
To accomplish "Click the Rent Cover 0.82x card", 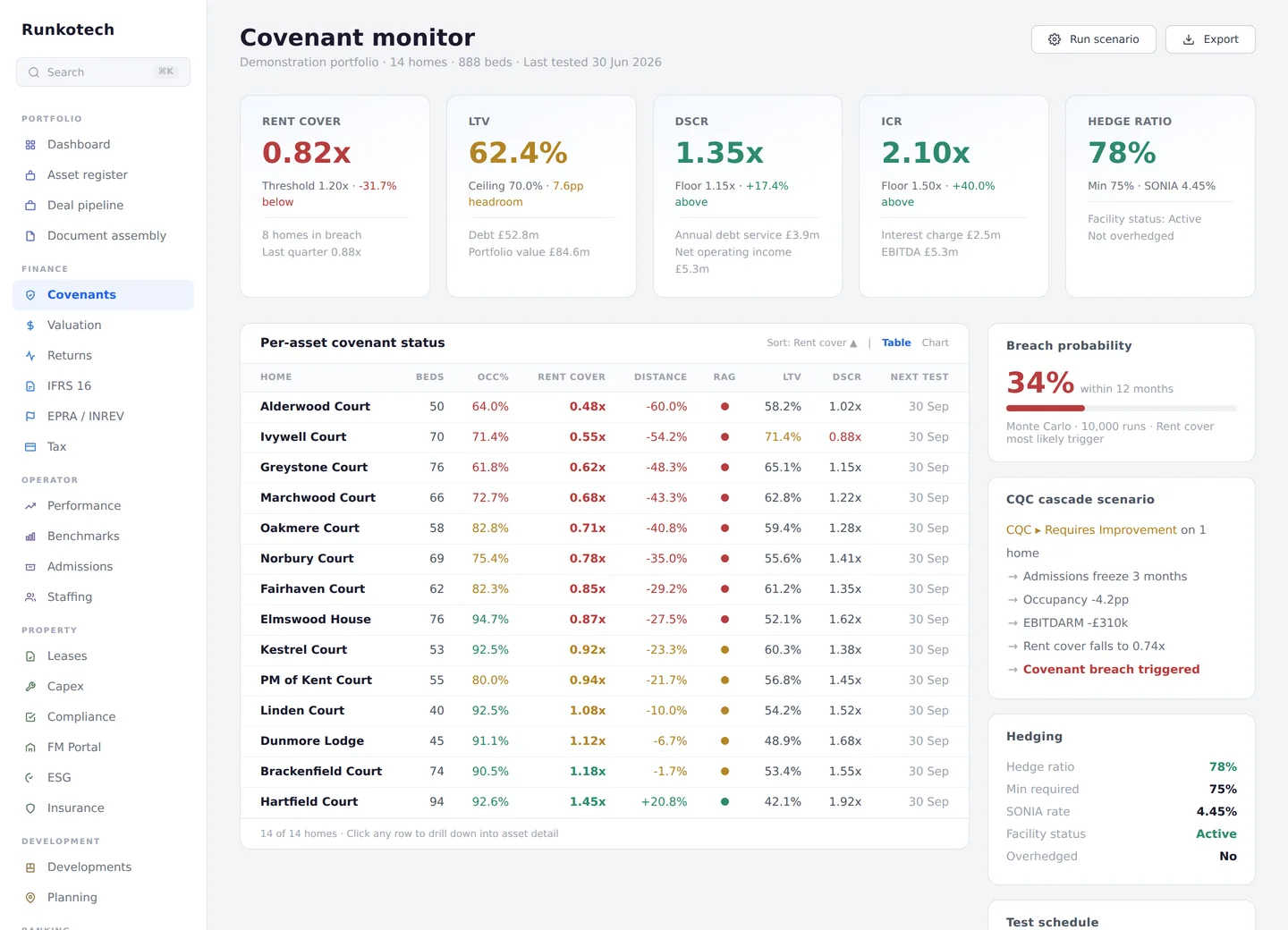I will point(335,197).
